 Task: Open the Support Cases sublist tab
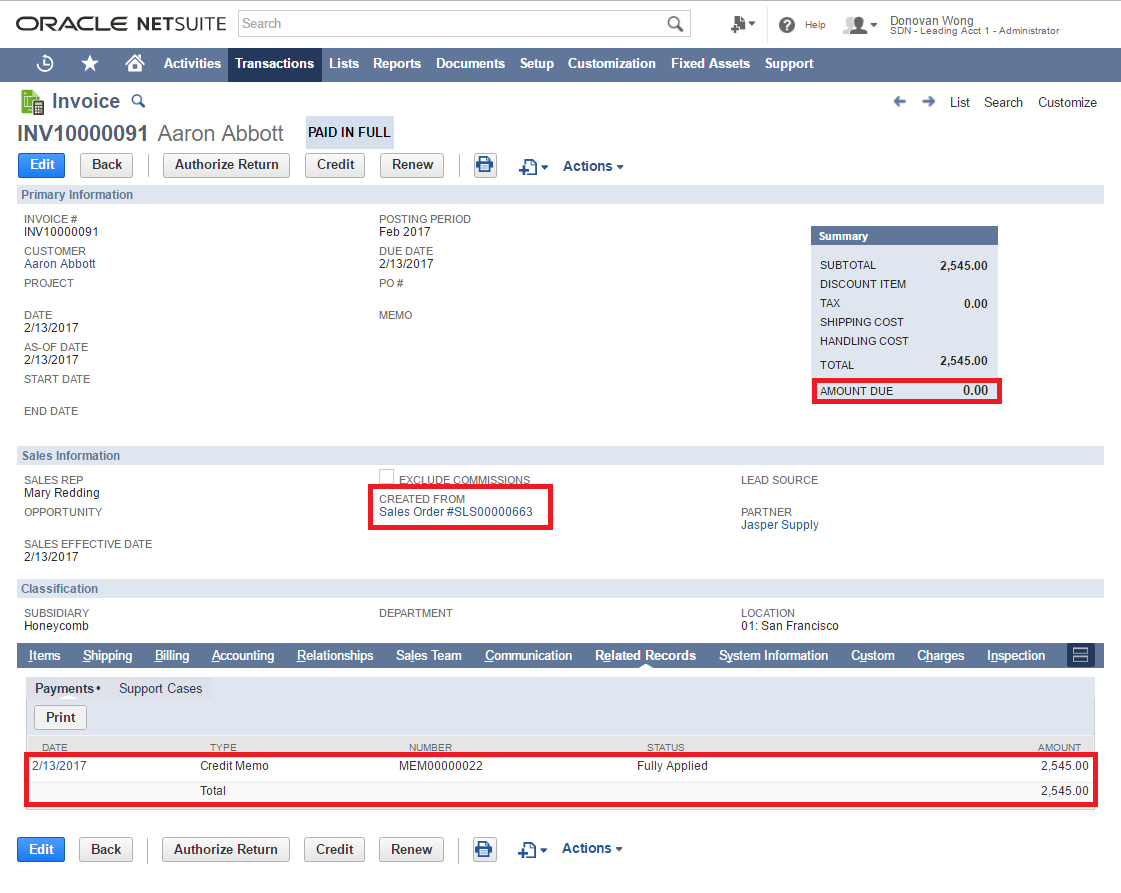coord(161,689)
